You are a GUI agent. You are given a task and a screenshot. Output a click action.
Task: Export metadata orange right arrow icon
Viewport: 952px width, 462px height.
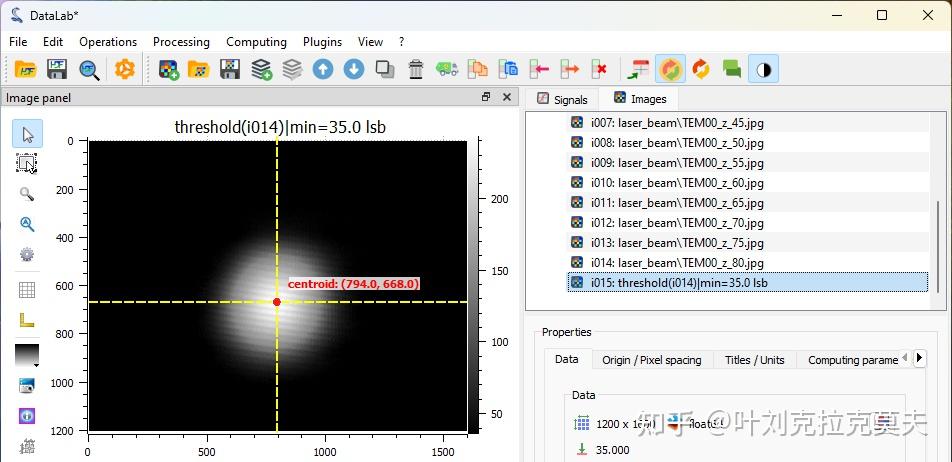[570, 69]
